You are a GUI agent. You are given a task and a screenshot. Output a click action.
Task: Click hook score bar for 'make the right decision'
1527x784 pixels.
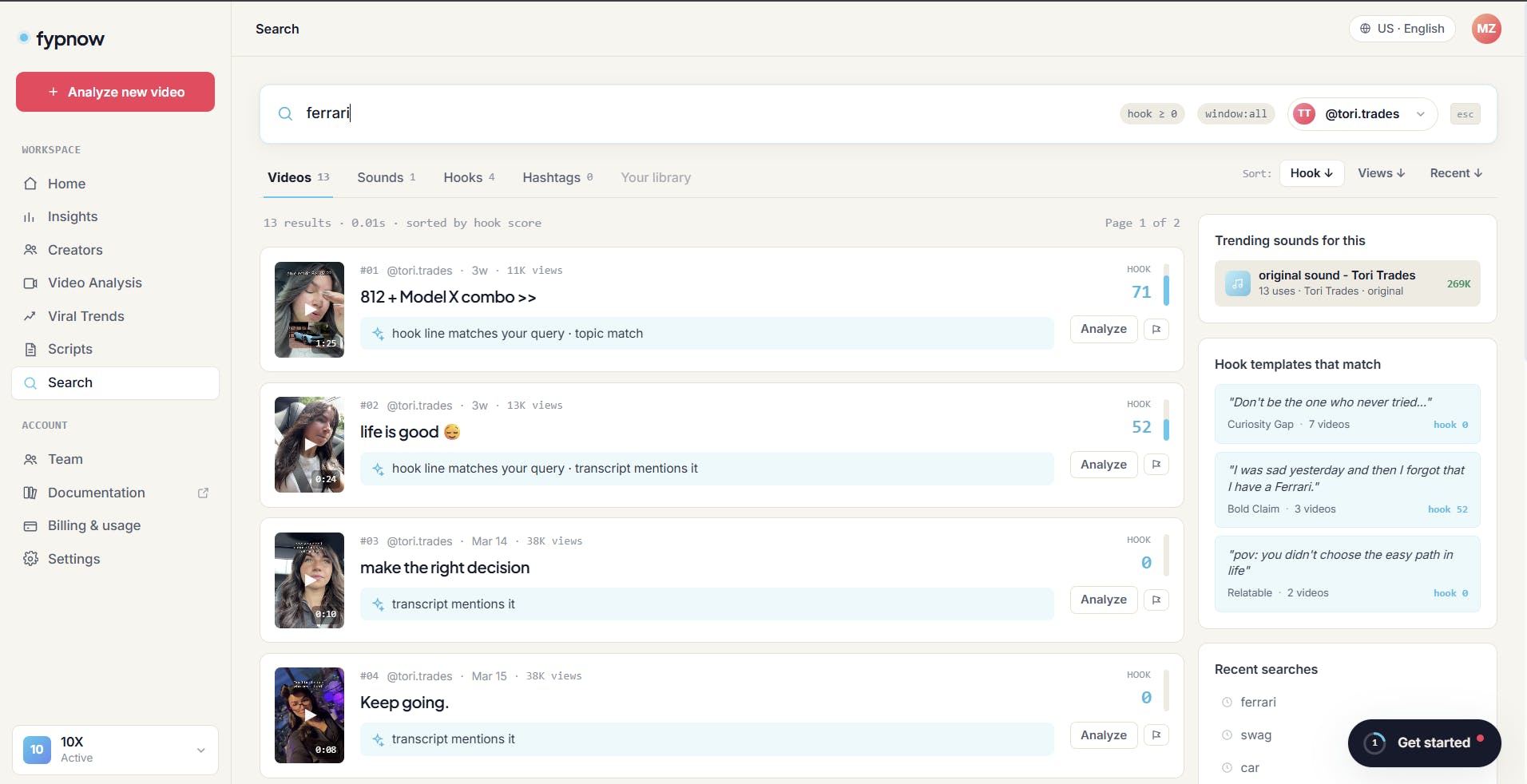(1166, 556)
